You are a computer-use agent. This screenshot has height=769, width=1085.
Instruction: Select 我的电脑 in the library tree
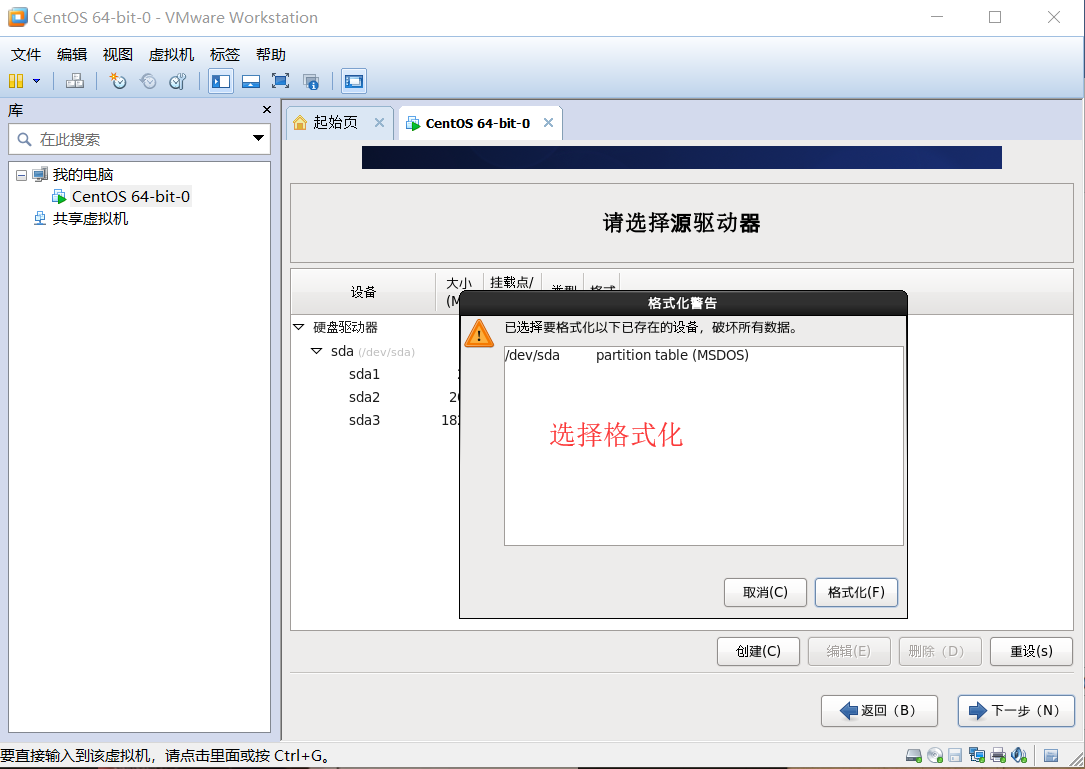point(82,174)
